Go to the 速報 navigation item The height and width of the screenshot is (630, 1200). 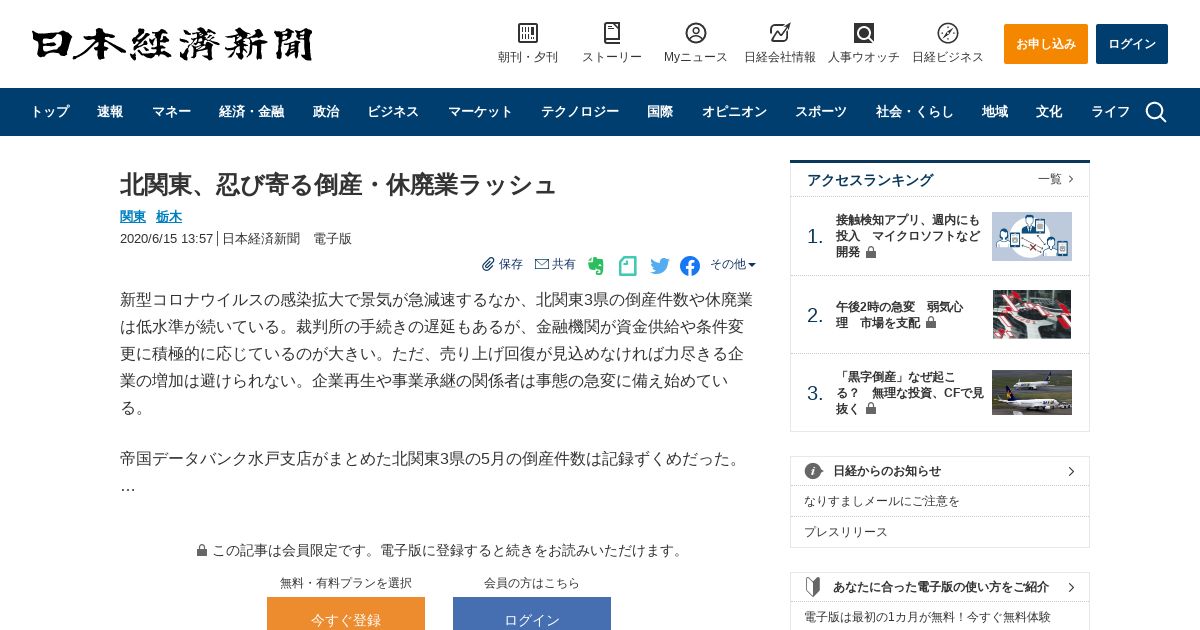click(110, 112)
